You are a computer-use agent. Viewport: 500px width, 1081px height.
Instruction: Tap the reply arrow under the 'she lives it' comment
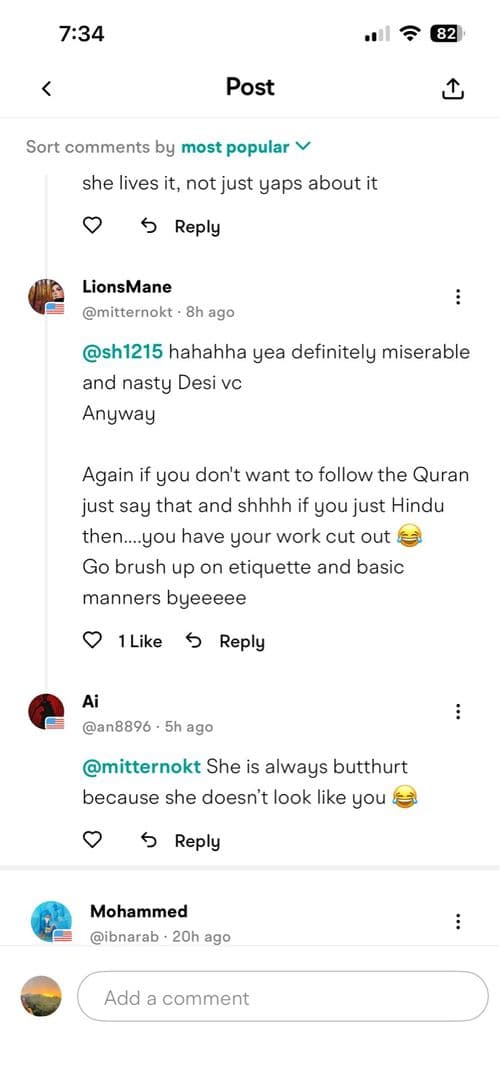point(149,226)
